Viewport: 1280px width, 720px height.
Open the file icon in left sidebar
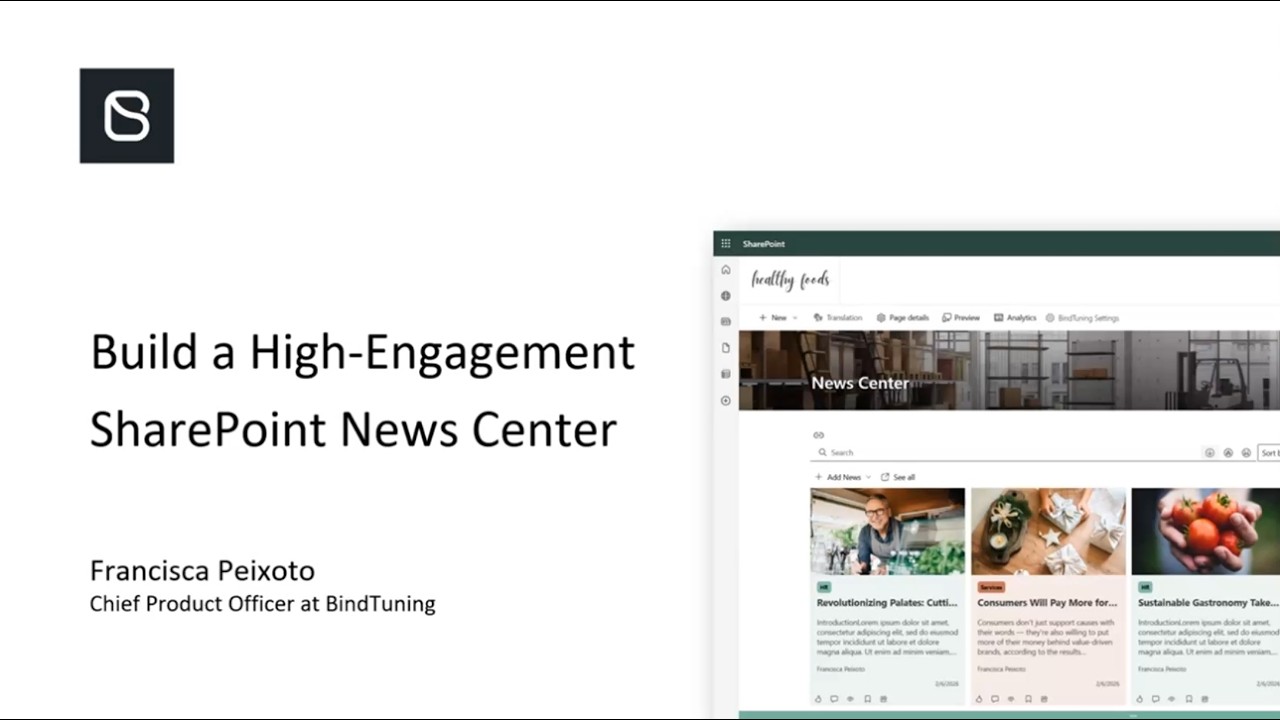coord(726,348)
